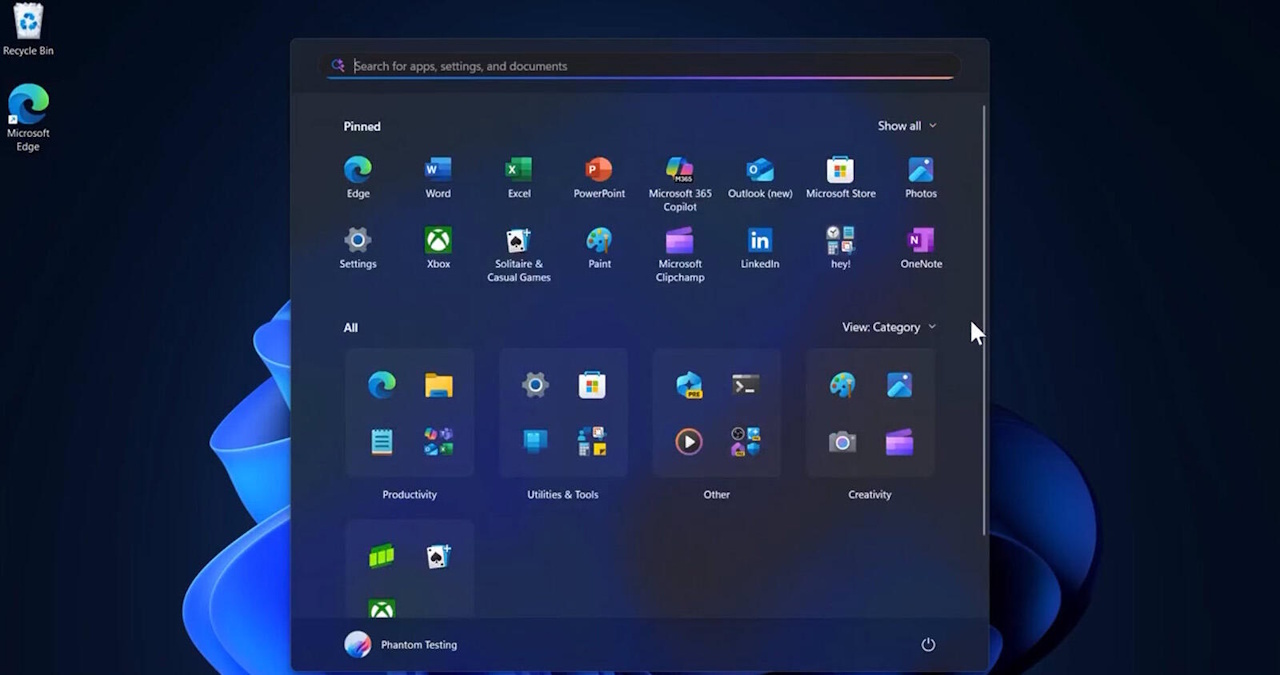Open the View: Category dropdown

tap(888, 327)
